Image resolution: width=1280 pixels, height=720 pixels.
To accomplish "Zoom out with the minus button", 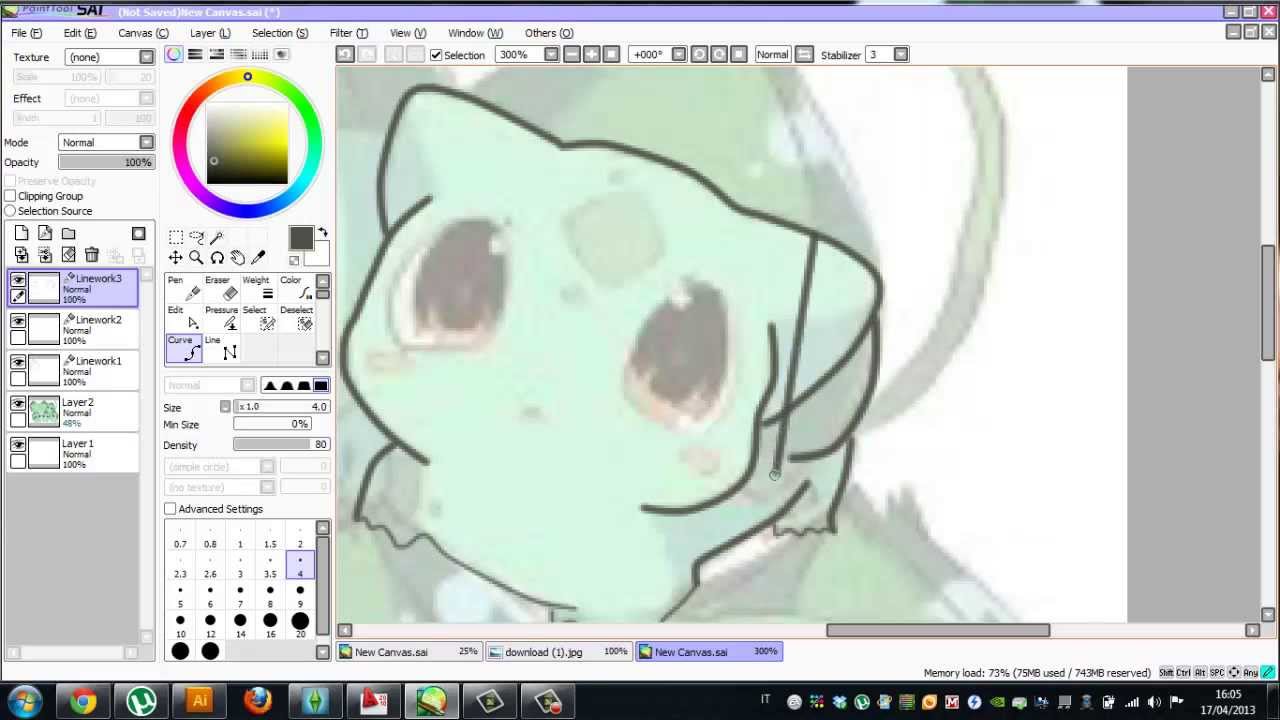I will 571,54.
